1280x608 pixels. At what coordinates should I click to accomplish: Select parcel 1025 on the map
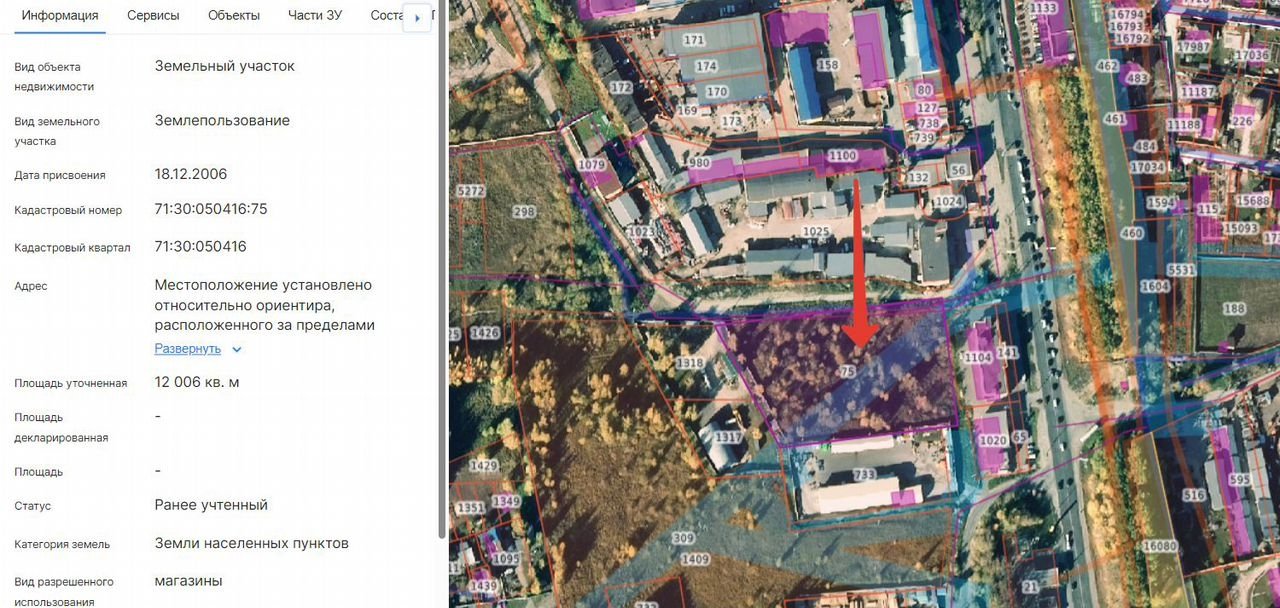[x=816, y=232]
